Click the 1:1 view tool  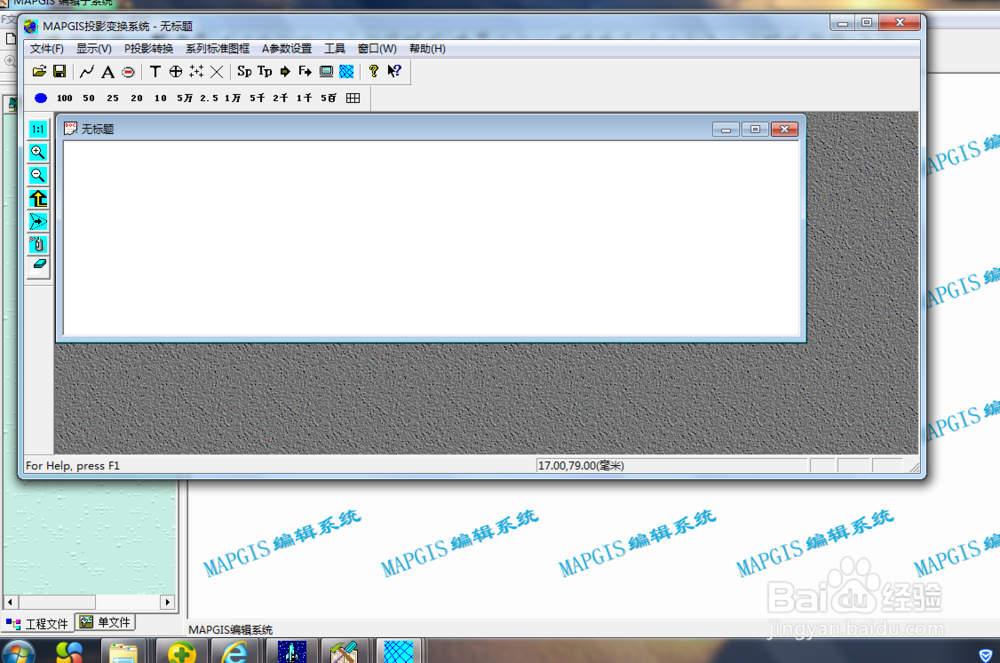pyautogui.click(x=38, y=129)
